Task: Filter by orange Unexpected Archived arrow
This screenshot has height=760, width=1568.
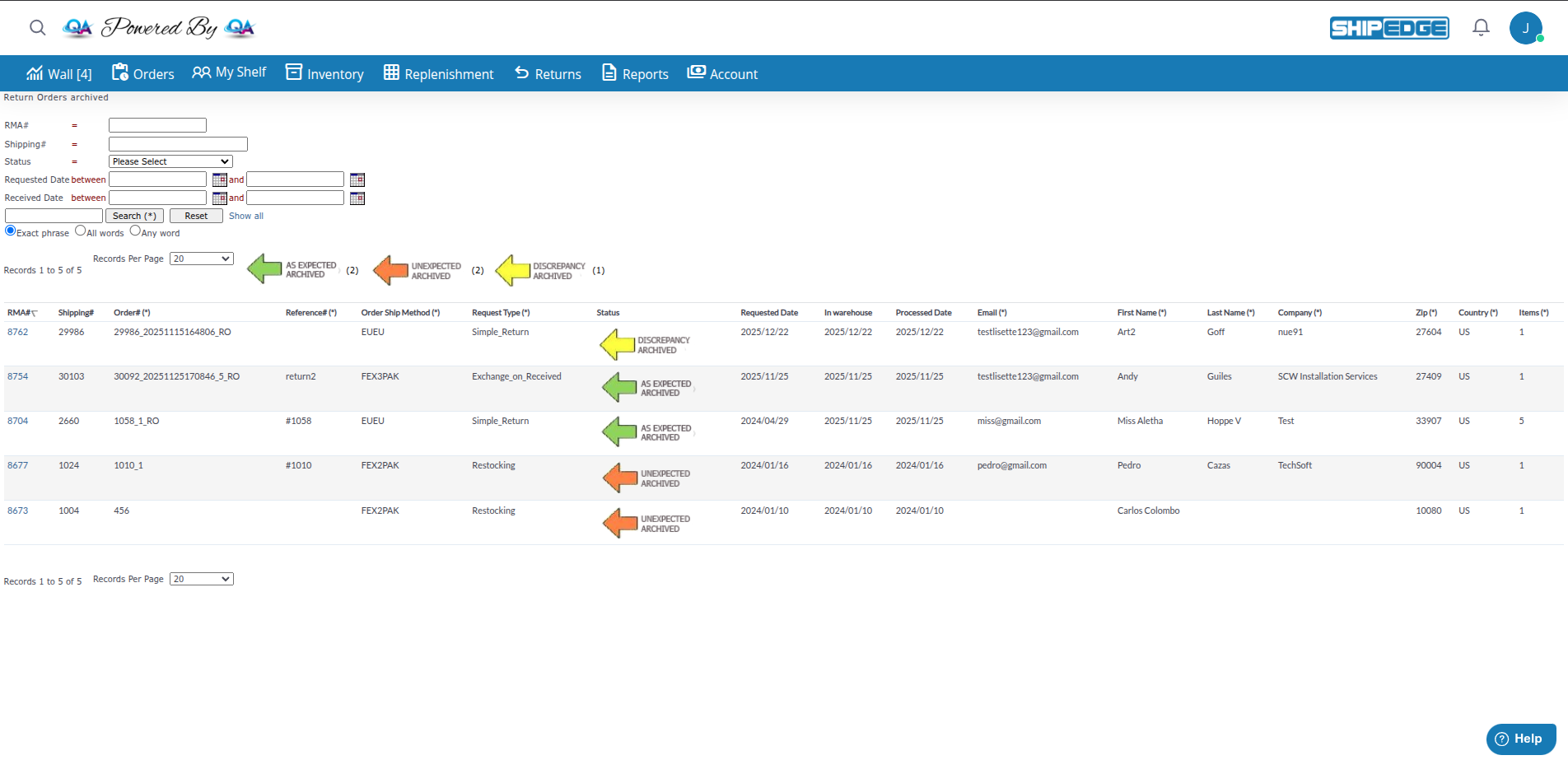Action: point(391,270)
